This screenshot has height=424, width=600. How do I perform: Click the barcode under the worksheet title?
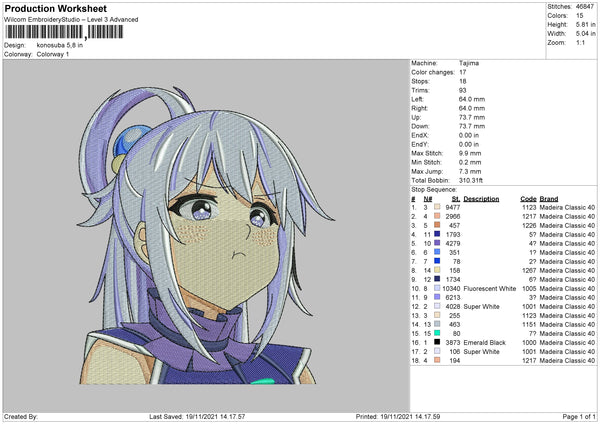point(64,32)
